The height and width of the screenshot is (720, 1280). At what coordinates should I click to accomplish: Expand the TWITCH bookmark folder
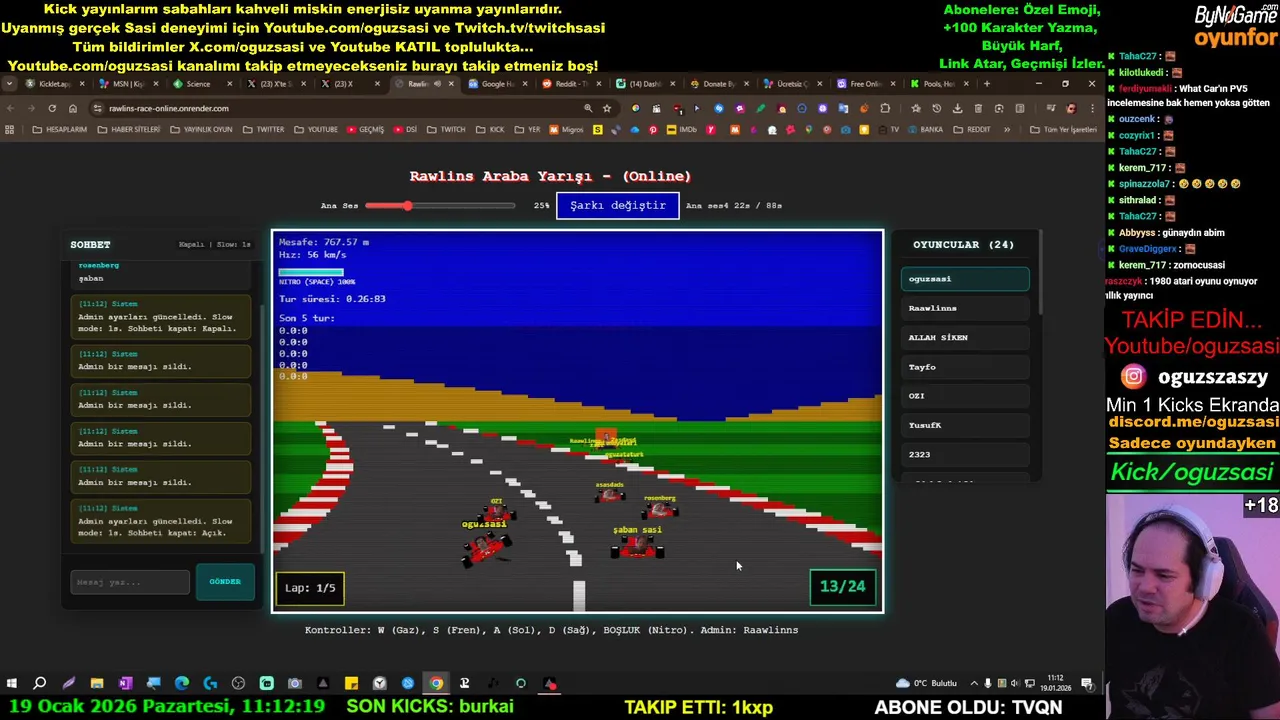coord(446,129)
